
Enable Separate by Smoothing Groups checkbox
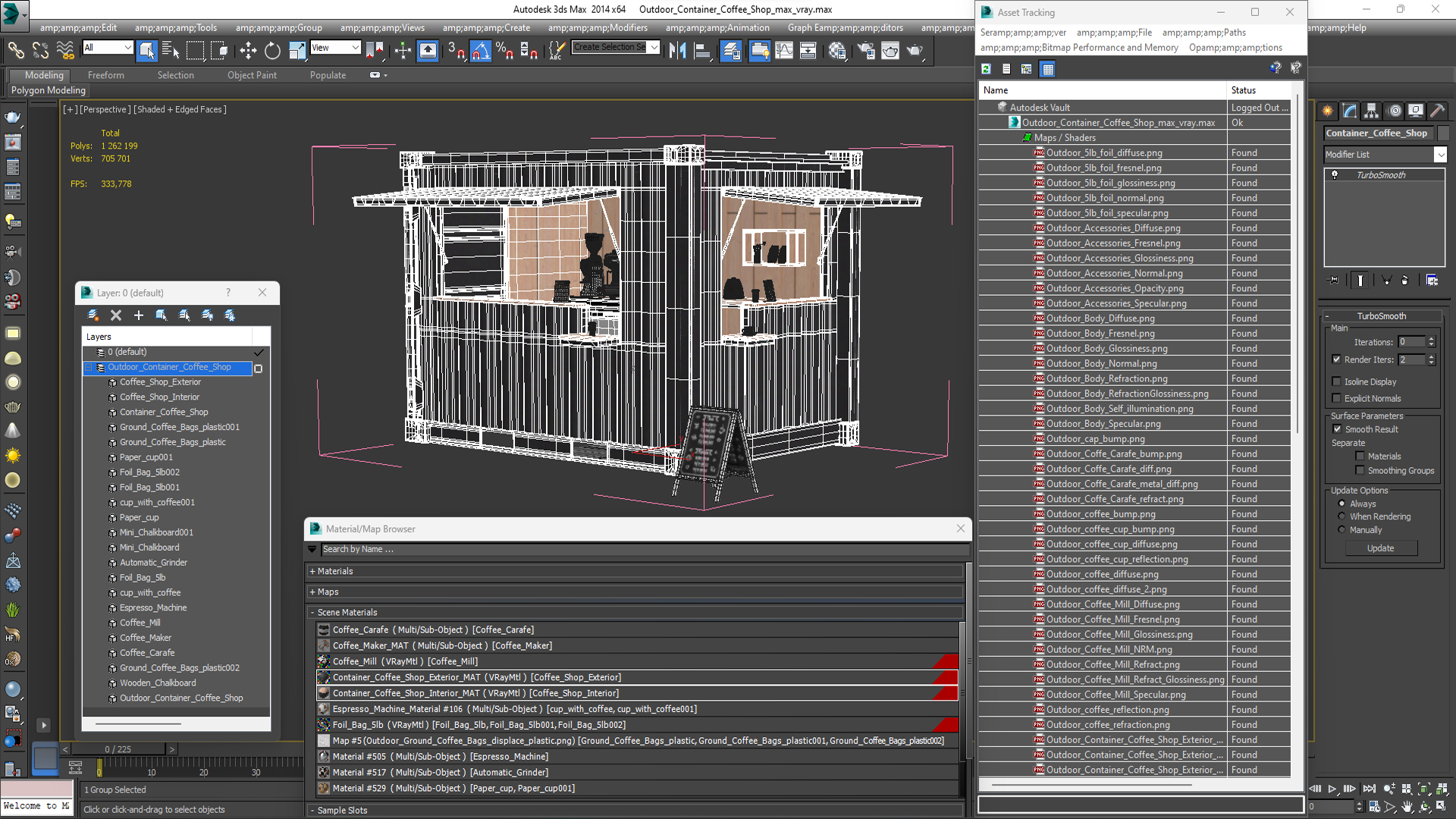(x=1360, y=470)
